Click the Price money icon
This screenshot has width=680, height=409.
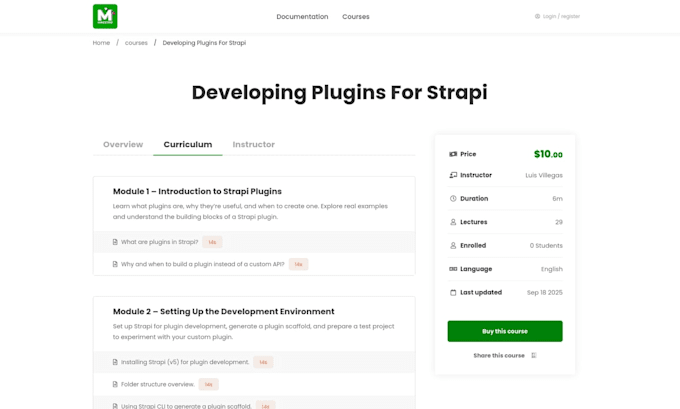click(453, 154)
